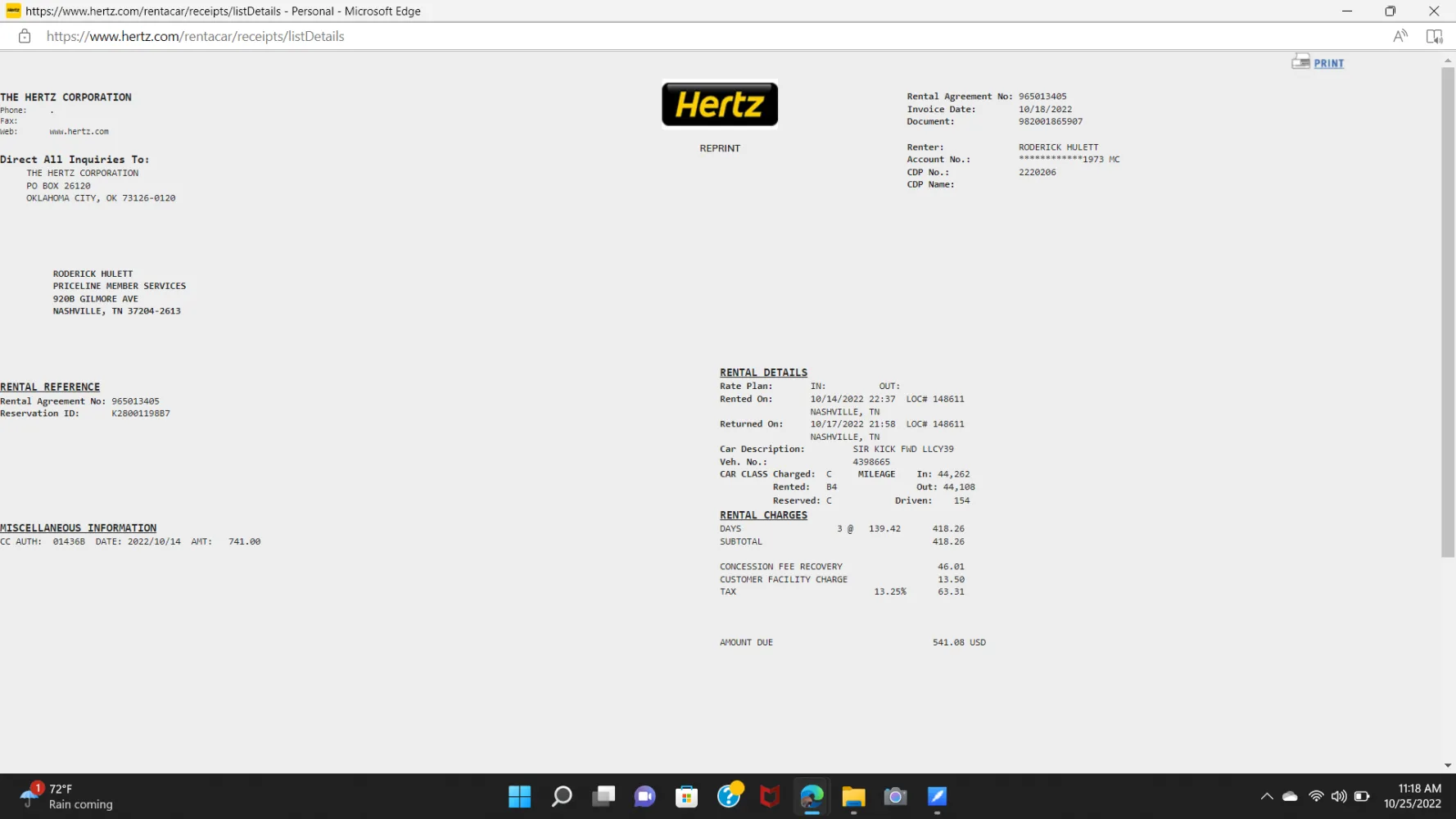Click the Hertz favicon in title bar
The width and height of the screenshot is (1456, 819).
point(13,11)
